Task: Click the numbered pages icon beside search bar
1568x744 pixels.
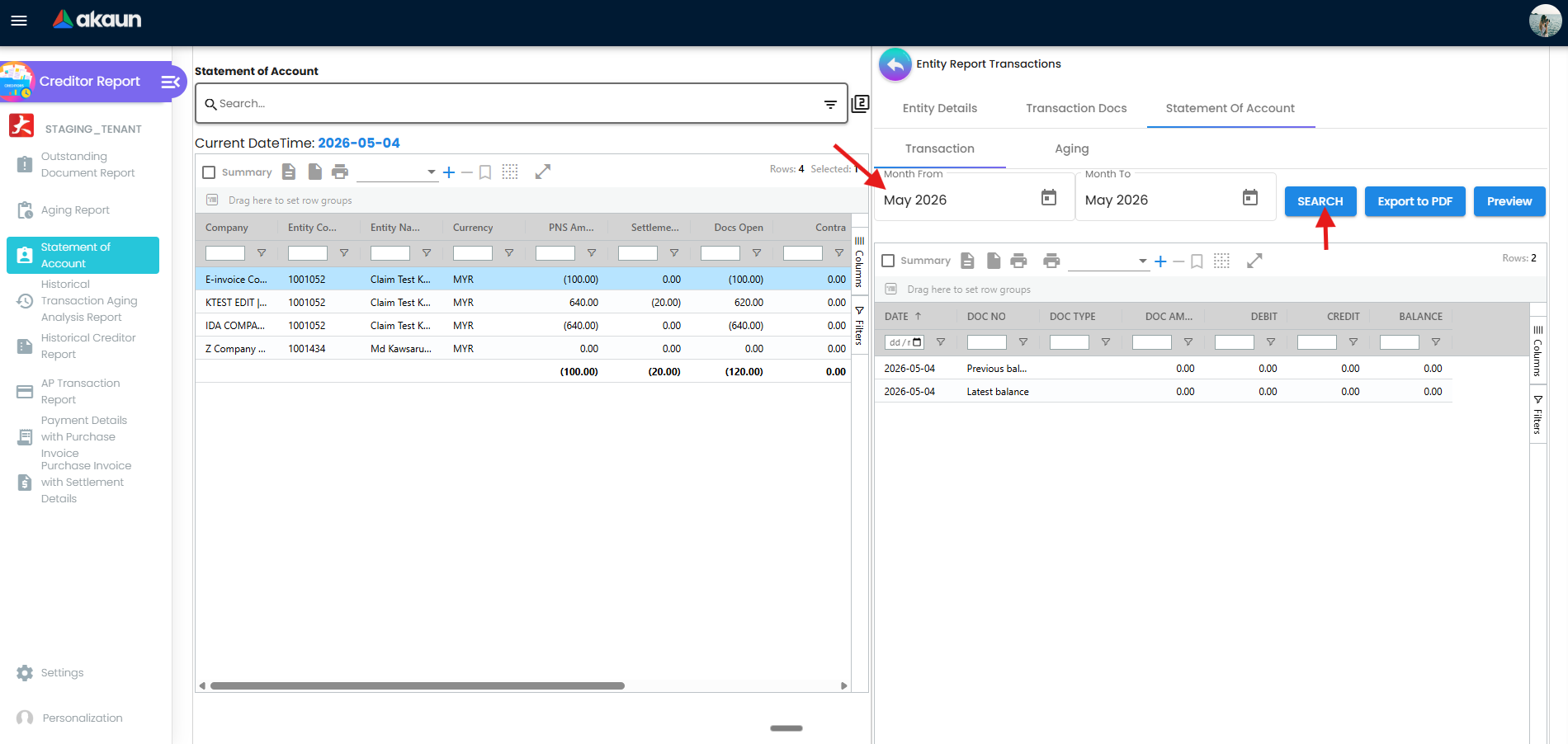Action: tap(860, 104)
